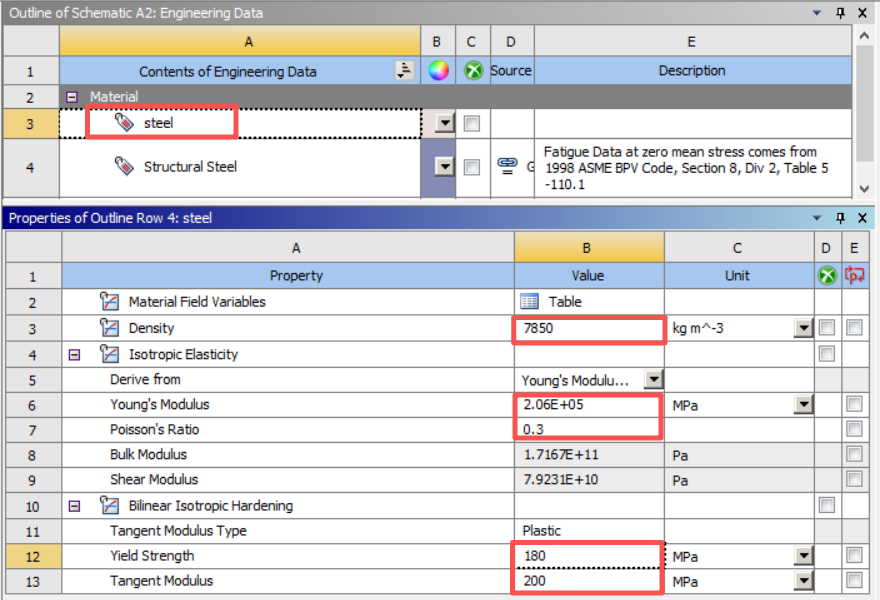Close the Outline of Schematic A2 panel
The image size is (880, 600).
(x=863, y=12)
